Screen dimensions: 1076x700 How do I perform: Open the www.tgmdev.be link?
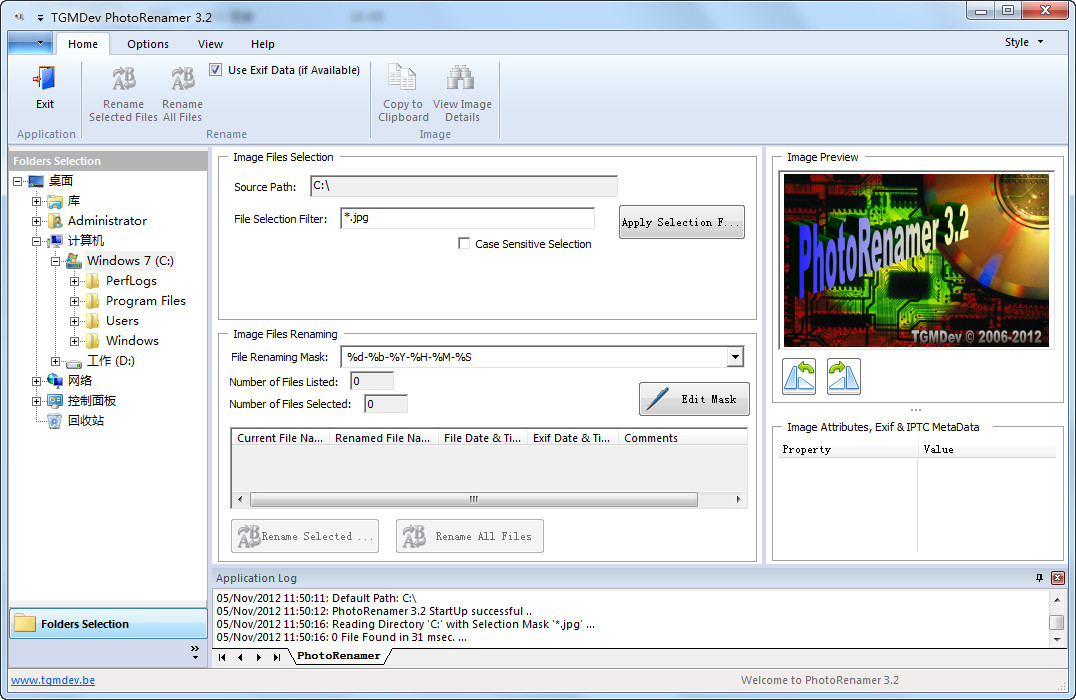pos(53,680)
